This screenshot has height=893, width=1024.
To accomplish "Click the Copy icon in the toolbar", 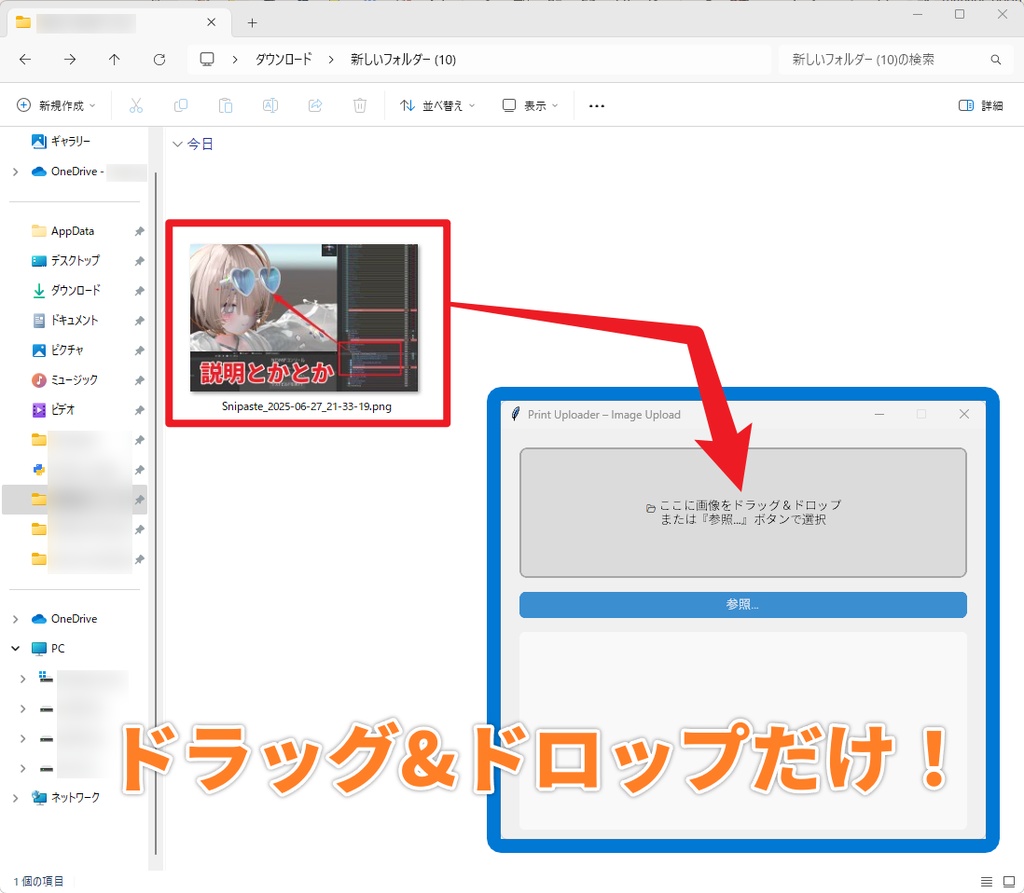I will click(181, 105).
